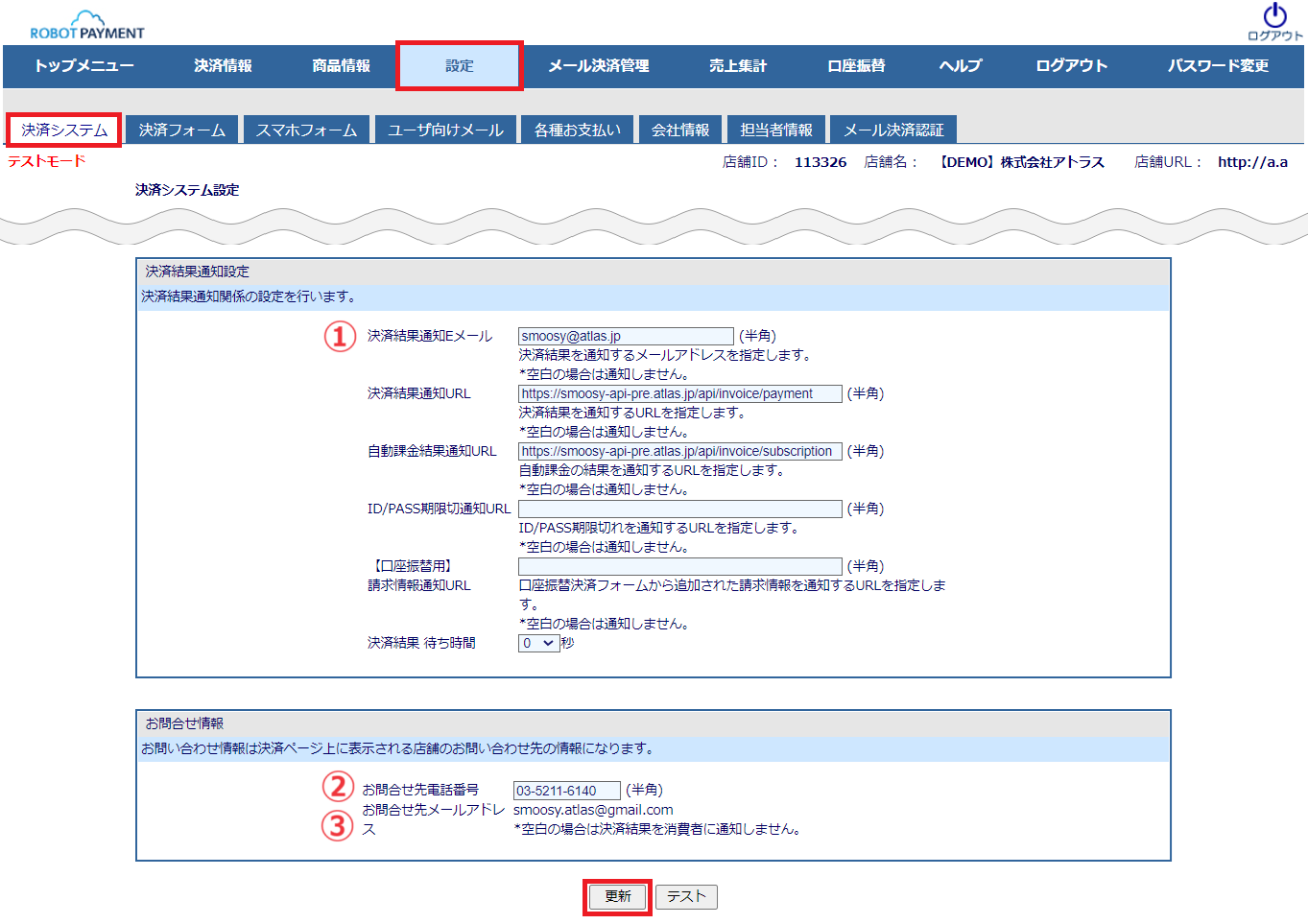Click the テストモード label
The height and width of the screenshot is (924, 1308).
coord(47,161)
